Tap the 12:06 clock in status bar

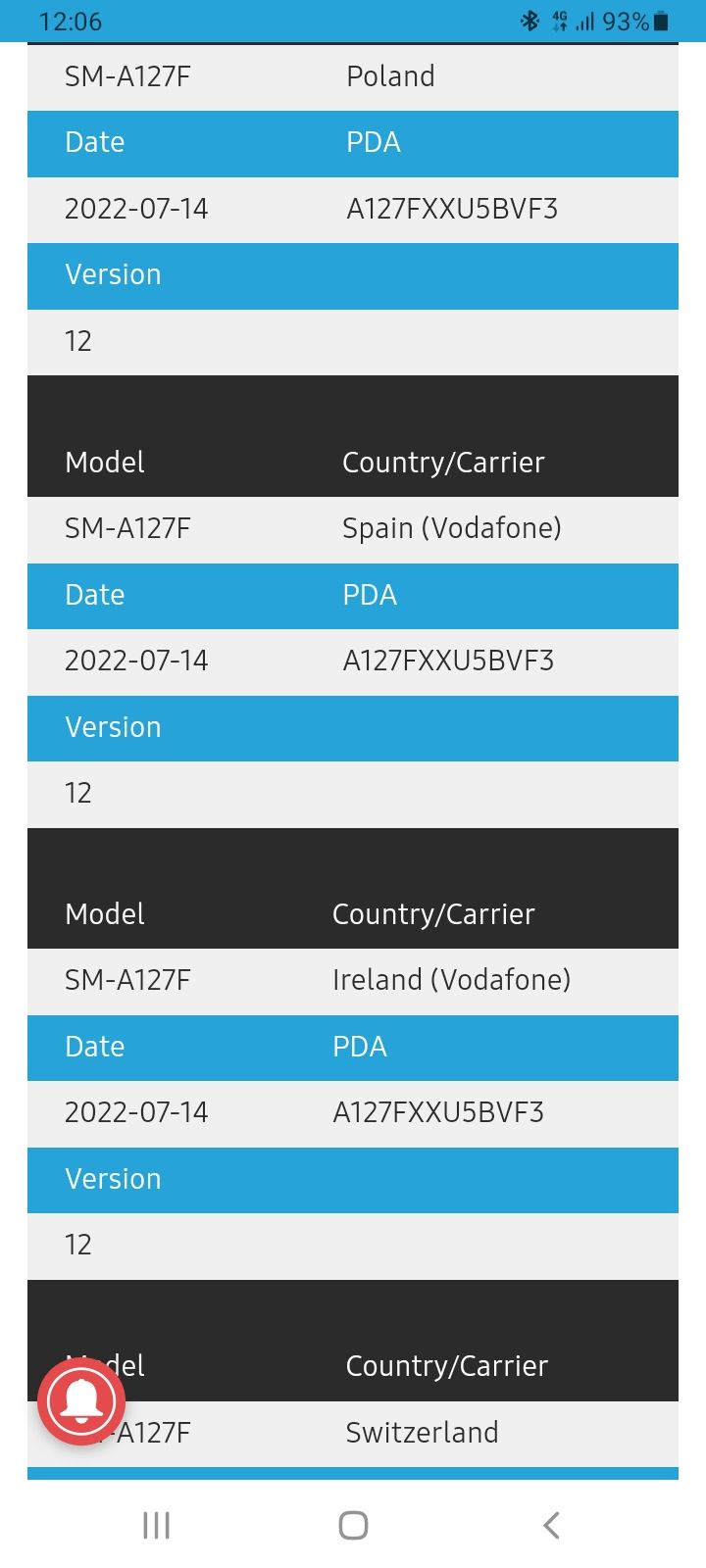[x=70, y=22]
